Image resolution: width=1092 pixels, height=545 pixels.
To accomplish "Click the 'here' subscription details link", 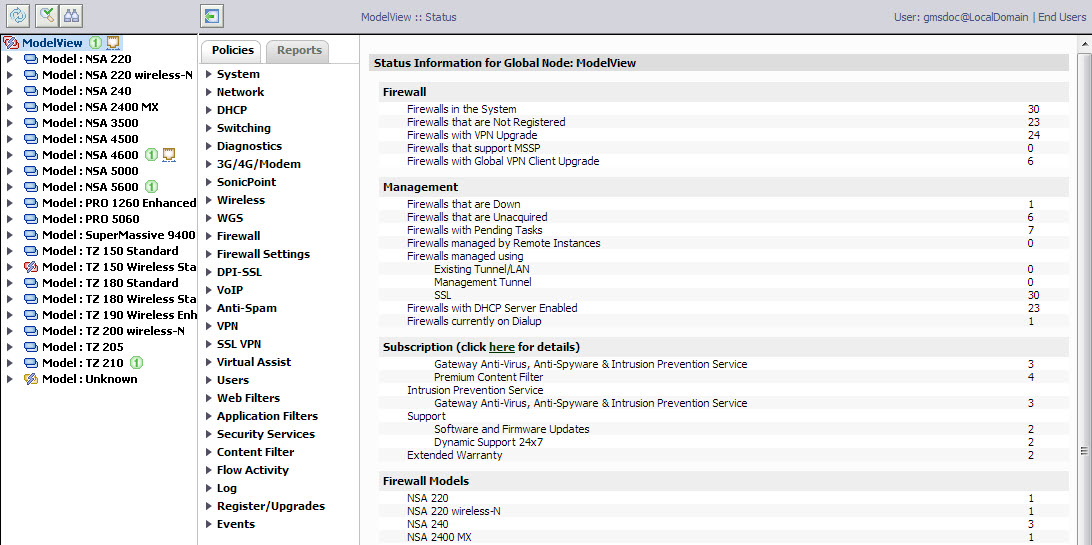I will [x=501, y=347].
